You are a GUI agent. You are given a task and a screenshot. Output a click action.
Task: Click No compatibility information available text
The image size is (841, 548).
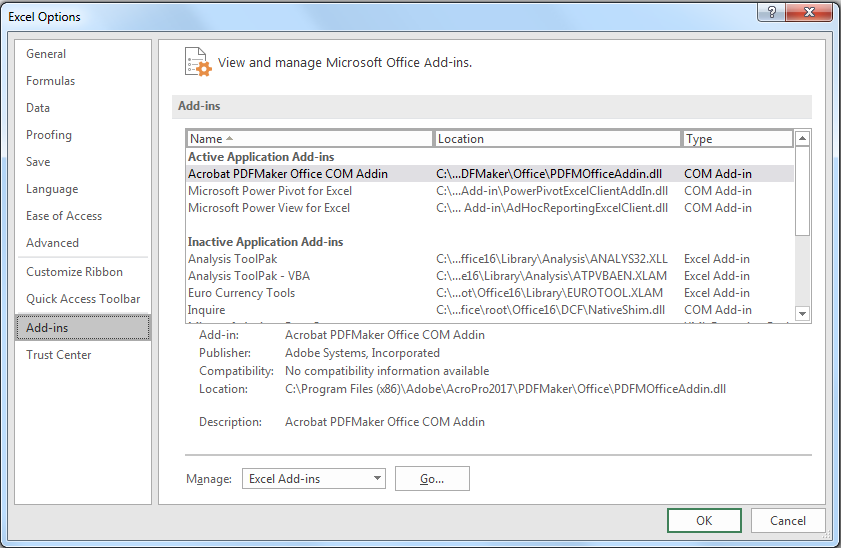(x=387, y=371)
